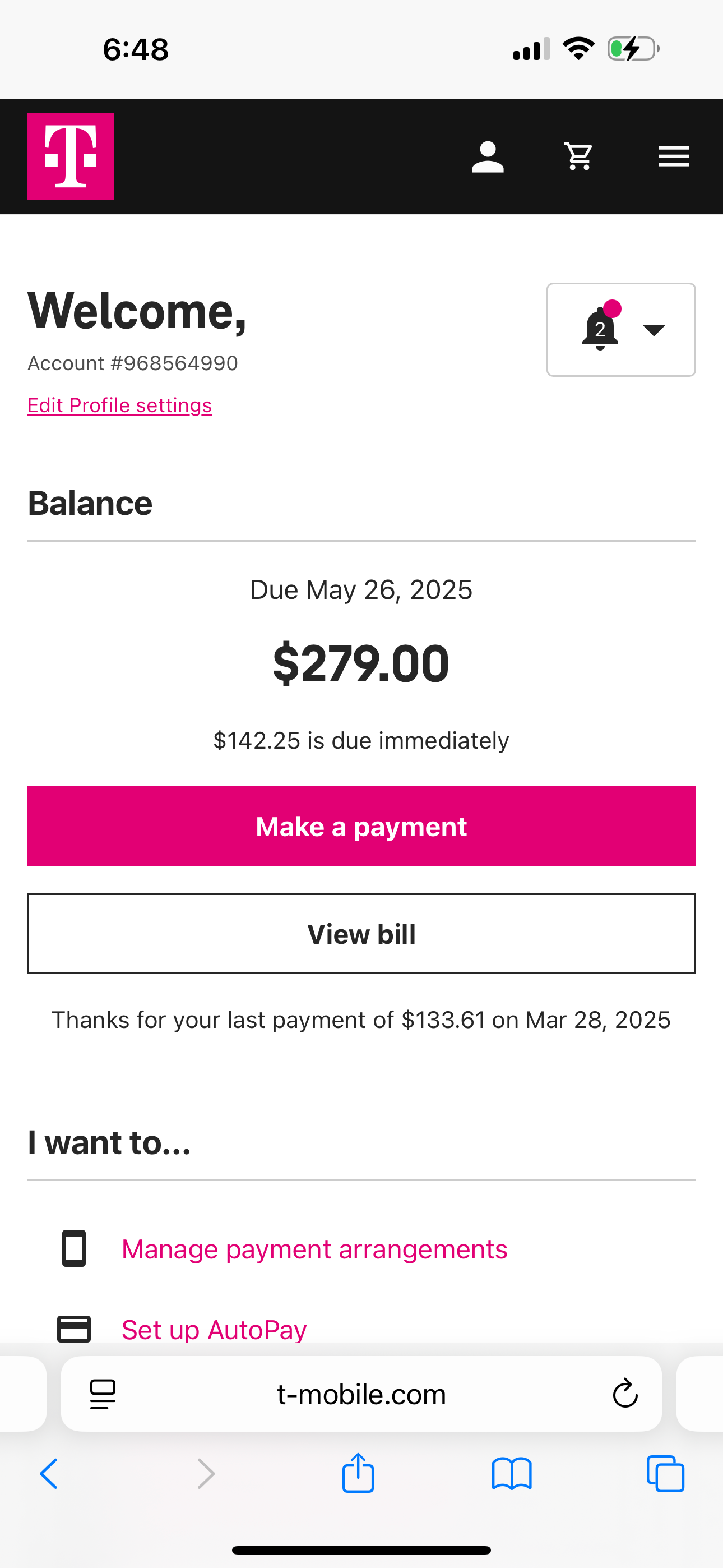Expand the notifications dropdown arrow

pyautogui.click(x=654, y=330)
